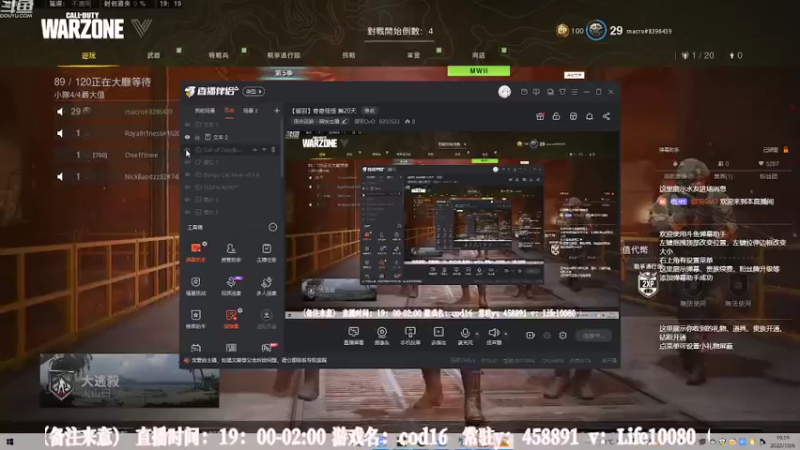Click the 麦克风 microphone icon

(465, 335)
